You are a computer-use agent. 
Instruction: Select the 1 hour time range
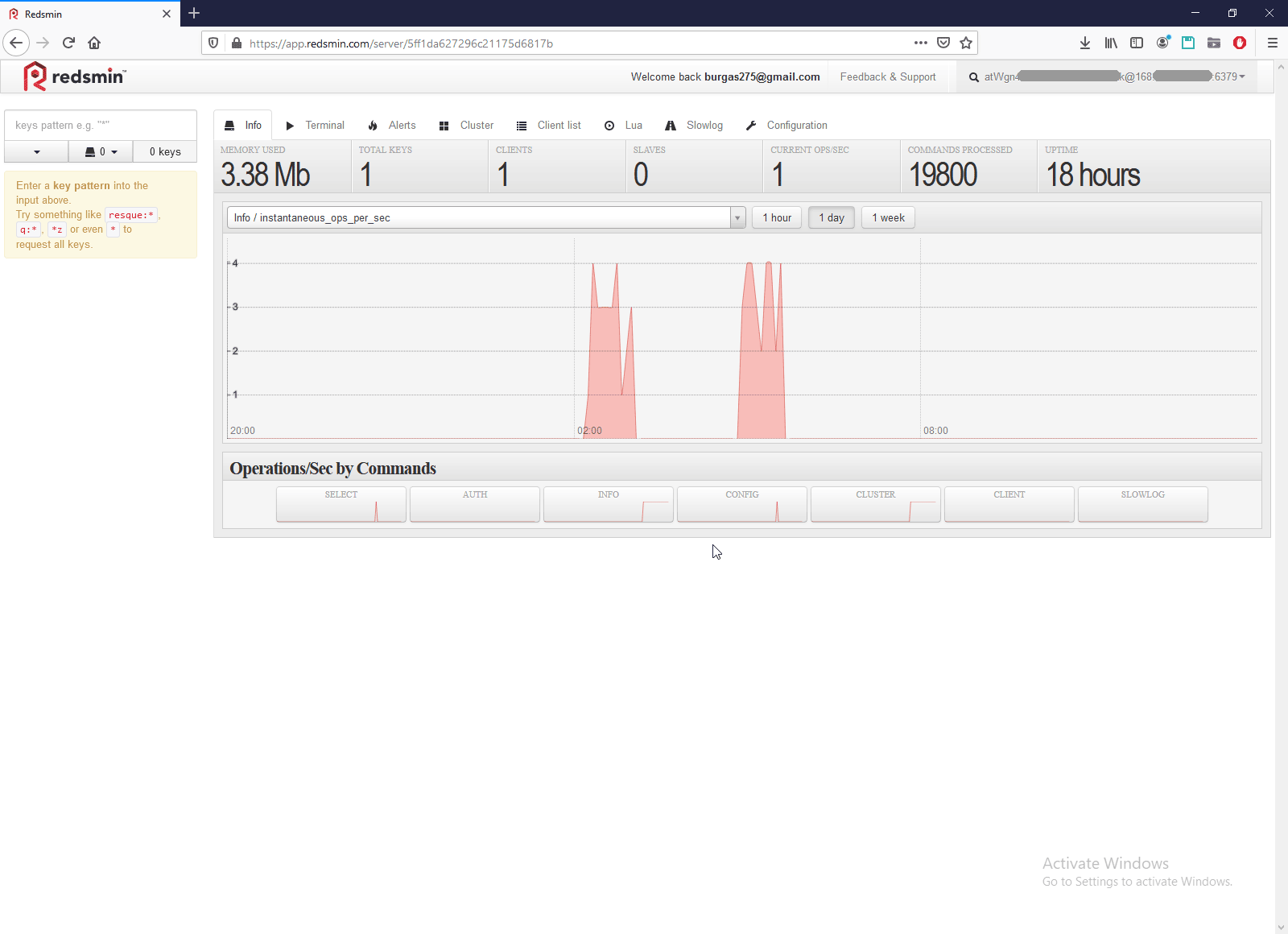(777, 217)
